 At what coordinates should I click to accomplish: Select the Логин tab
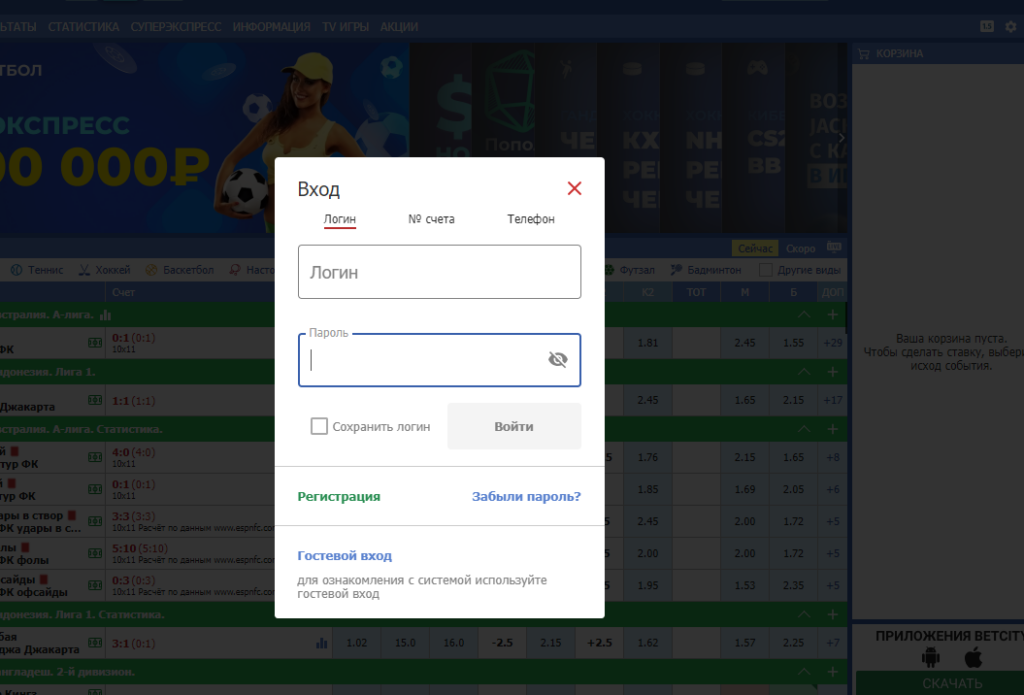pyautogui.click(x=340, y=219)
